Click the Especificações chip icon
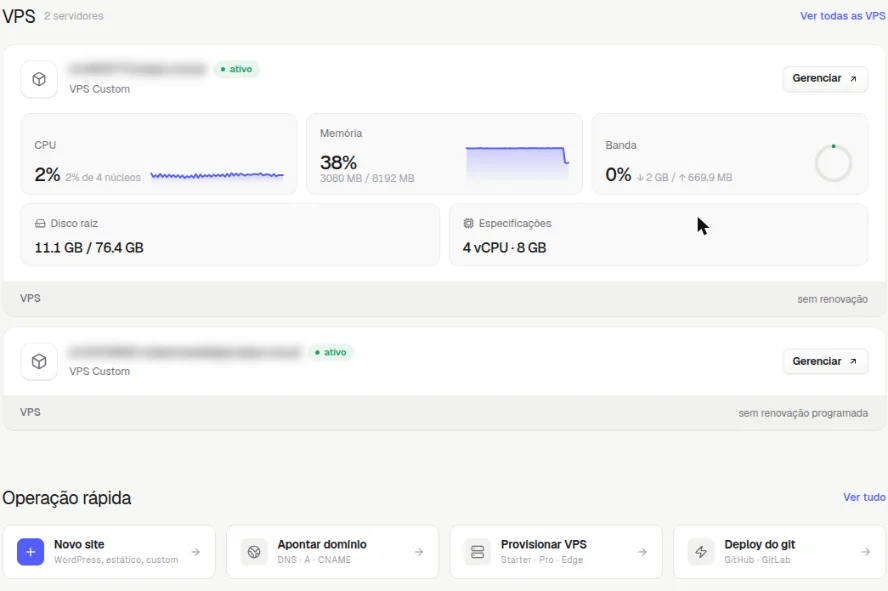The height and width of the screenshot is (591, 888). [468, 224]
